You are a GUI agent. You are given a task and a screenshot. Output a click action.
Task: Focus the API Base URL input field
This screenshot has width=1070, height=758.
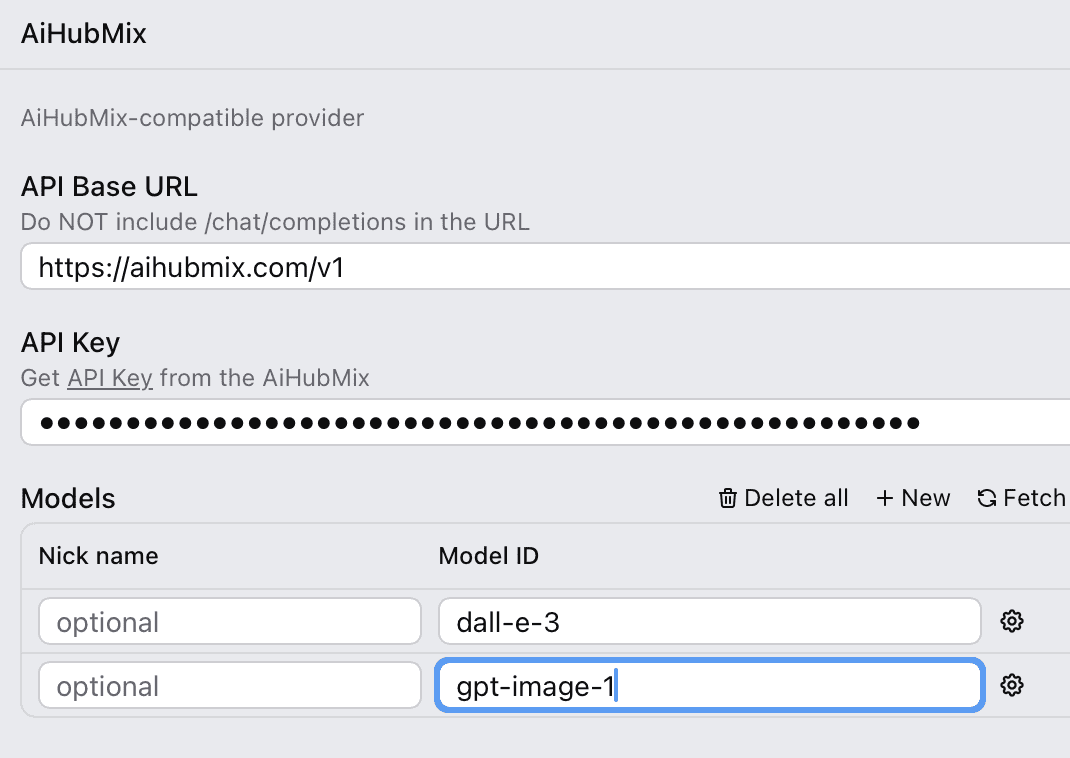click(x=540, y=268)
